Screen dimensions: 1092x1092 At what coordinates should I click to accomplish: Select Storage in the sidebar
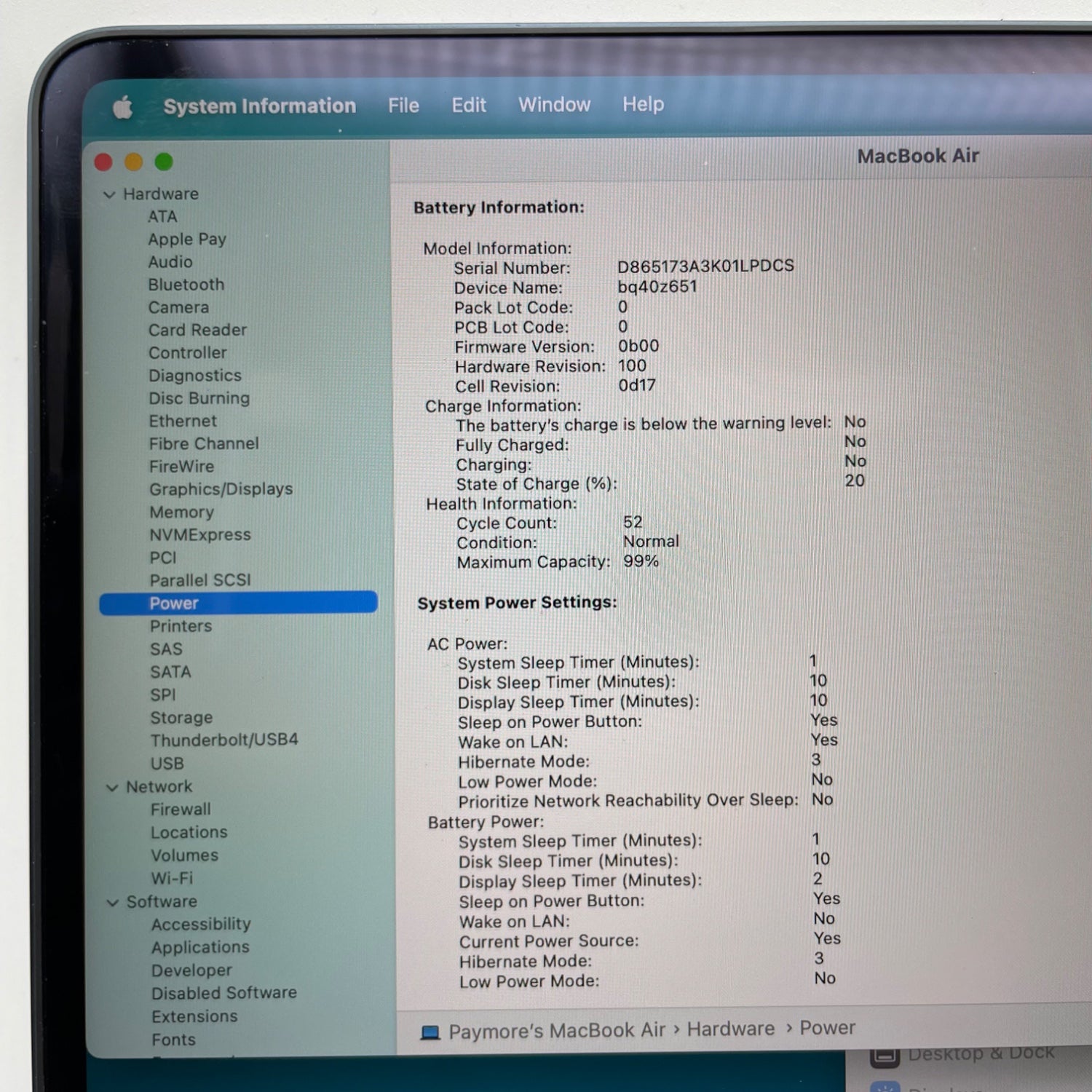coord(181,718)
